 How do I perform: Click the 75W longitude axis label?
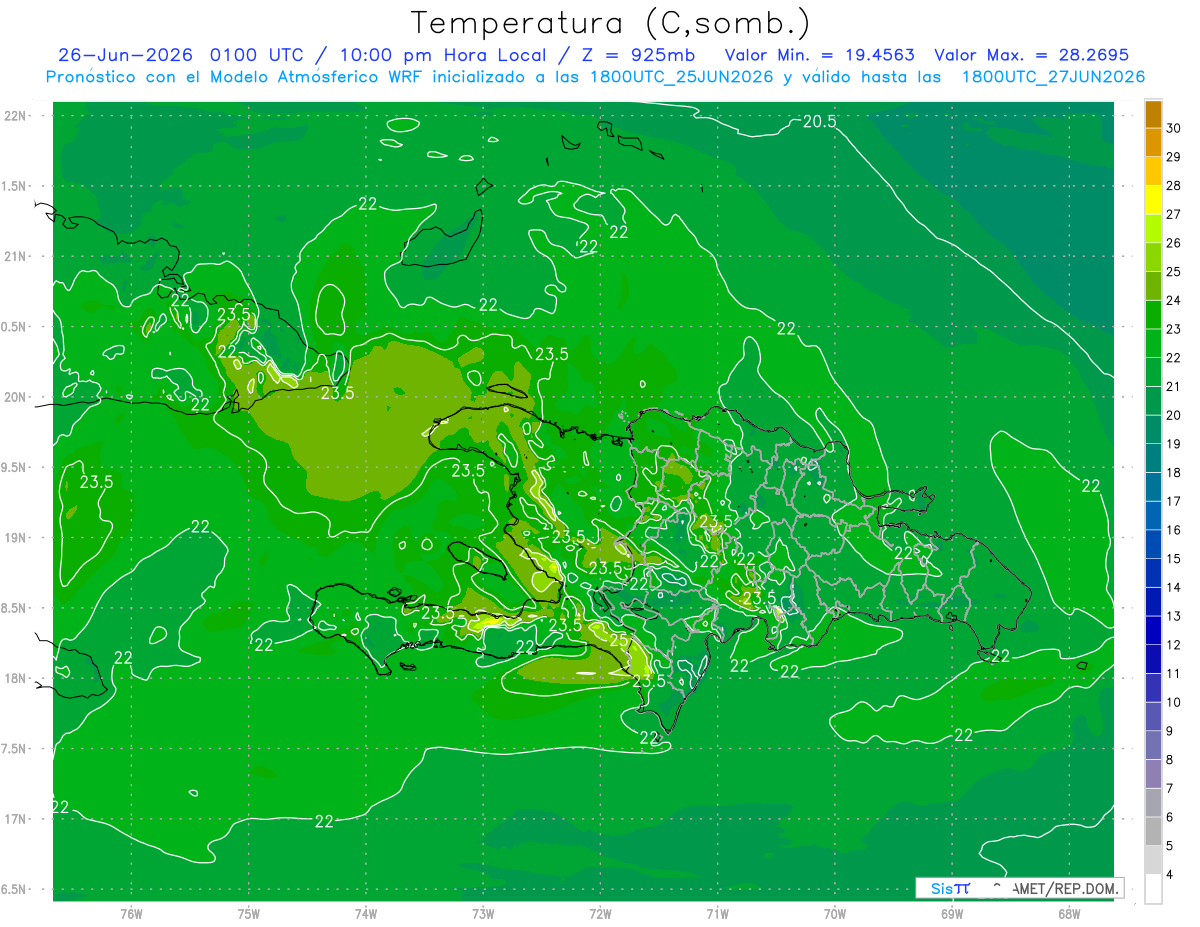pyautogui.click(x=249, y=914)
